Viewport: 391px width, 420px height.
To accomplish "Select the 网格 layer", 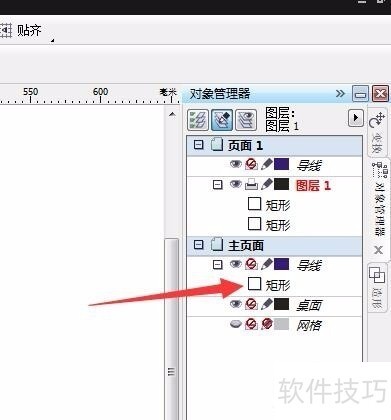I will click(309, 325).
